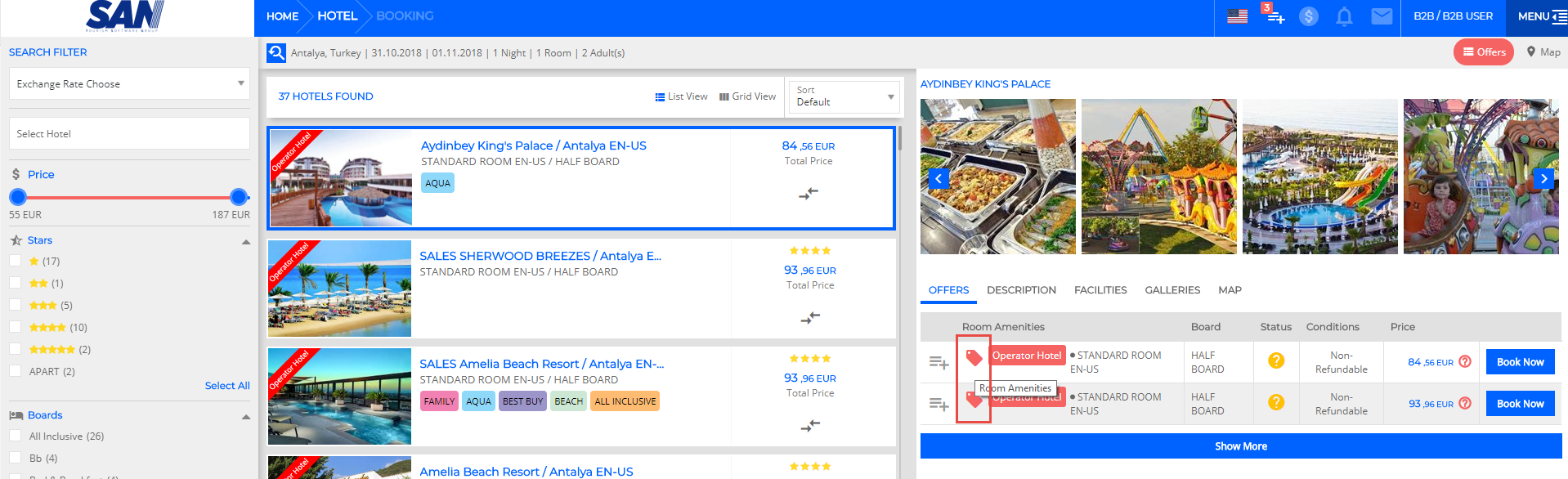The width and height of the screenshot is (1568, 479).
Task: Open the basket list icon with badge
Action: tap(1275, 16)
